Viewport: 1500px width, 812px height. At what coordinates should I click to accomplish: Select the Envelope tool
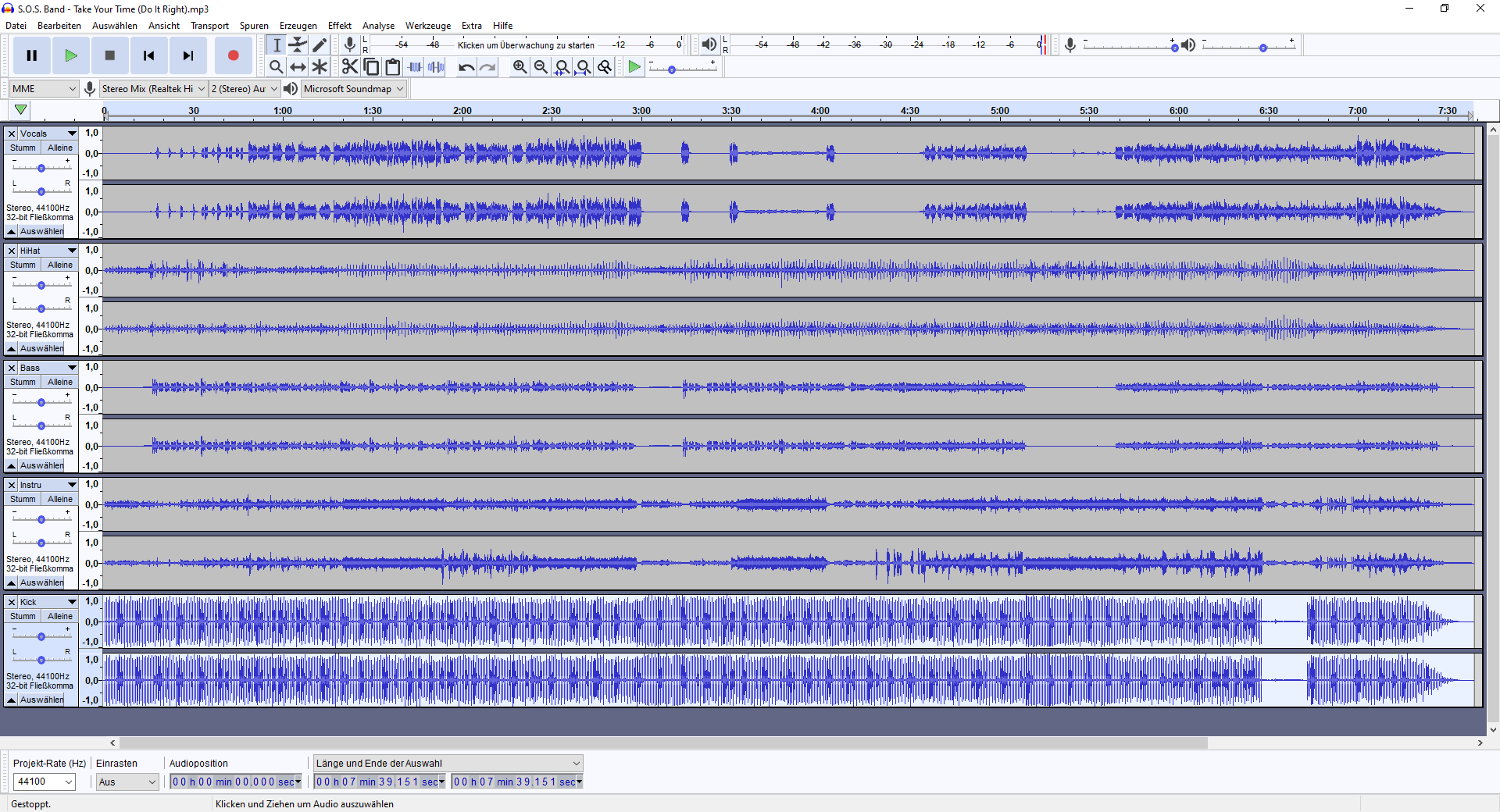click(298, 45)
